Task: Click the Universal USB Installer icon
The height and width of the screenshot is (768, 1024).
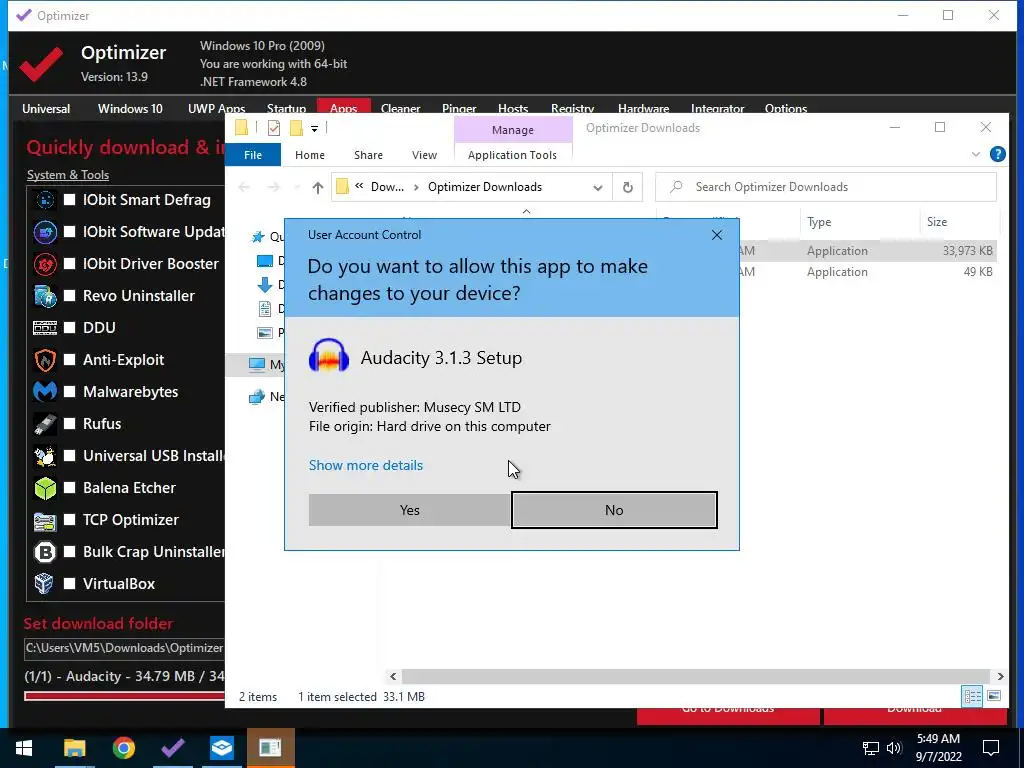Action: tap(45, 456)
